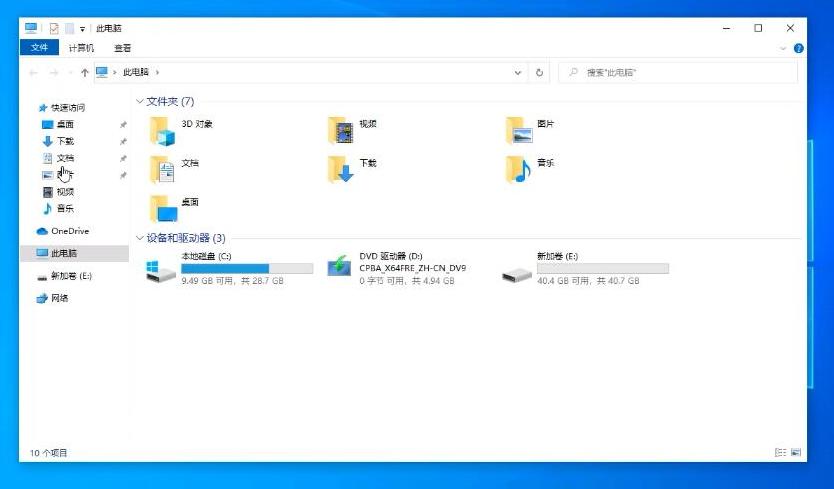Open the 查看 ribbon tab
This screenshot has height=489, width=834.
point(122,48)
